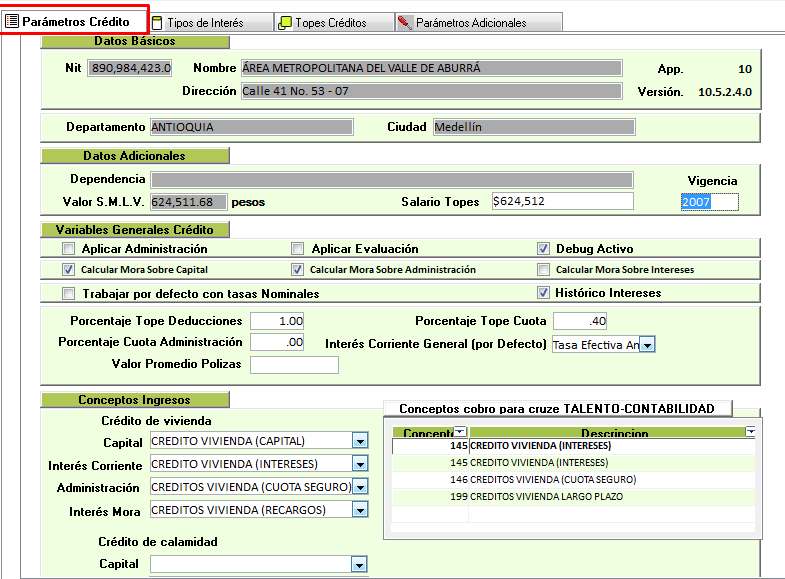Click the Parámetros Adicionales tab icon
This screenshot has height=579, width=785.
404,22
